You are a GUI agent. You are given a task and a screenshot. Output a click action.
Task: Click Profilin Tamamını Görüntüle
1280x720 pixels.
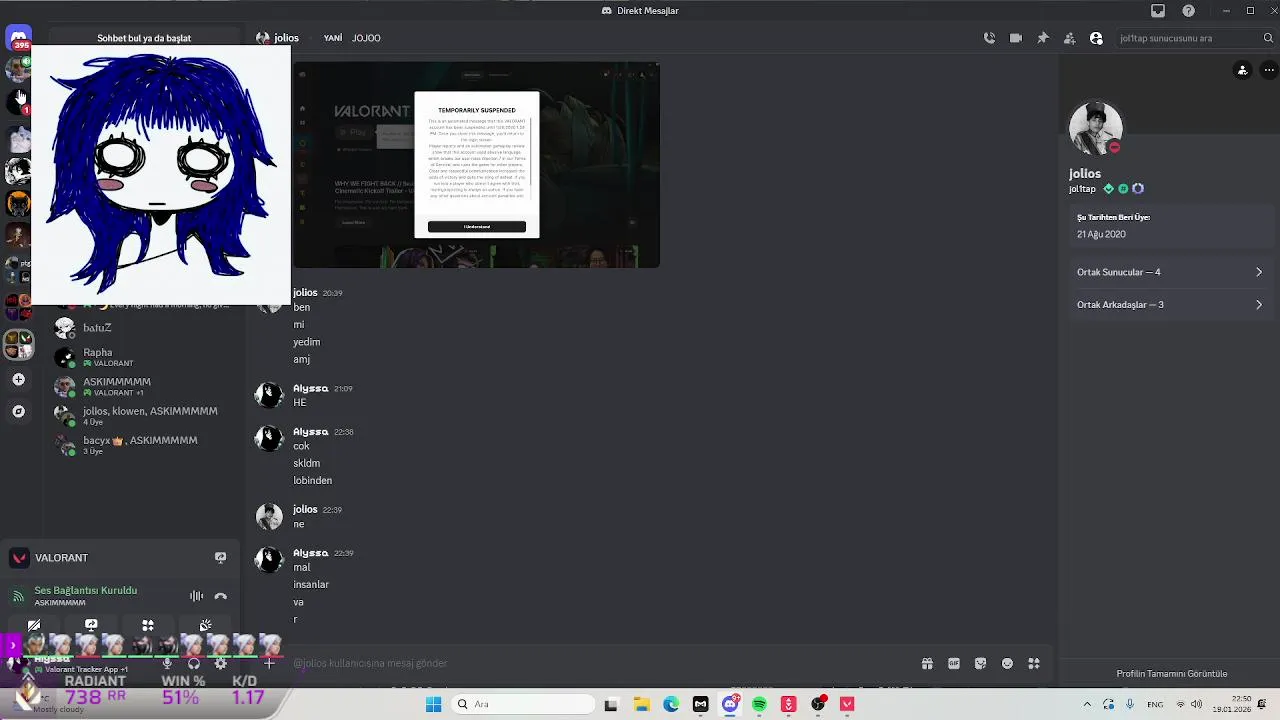coord(1171,674)
